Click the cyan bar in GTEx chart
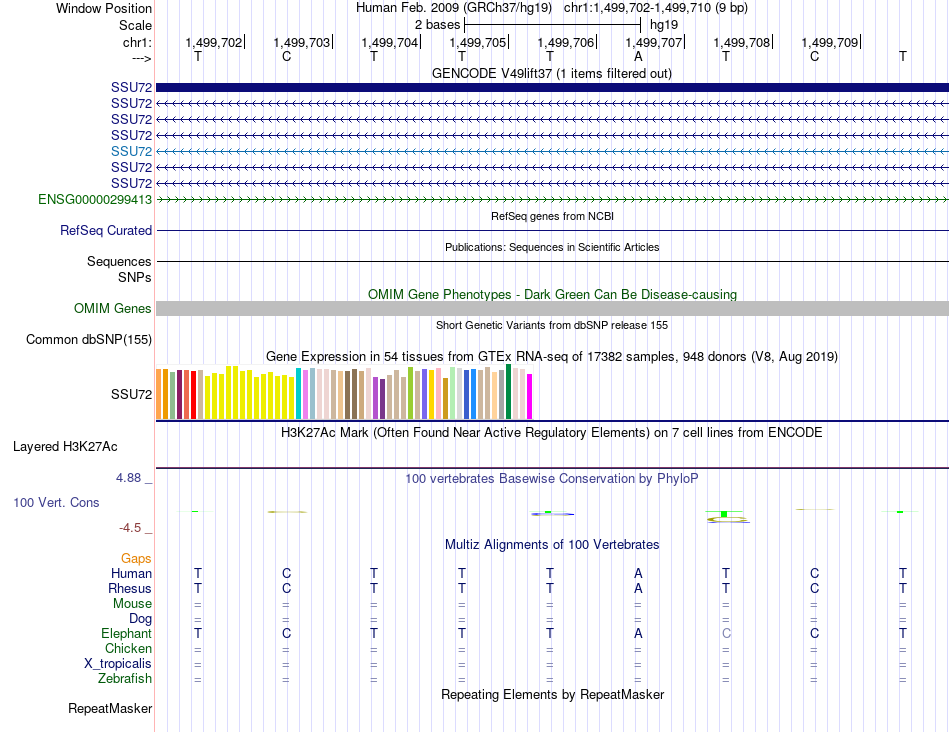 298,393
